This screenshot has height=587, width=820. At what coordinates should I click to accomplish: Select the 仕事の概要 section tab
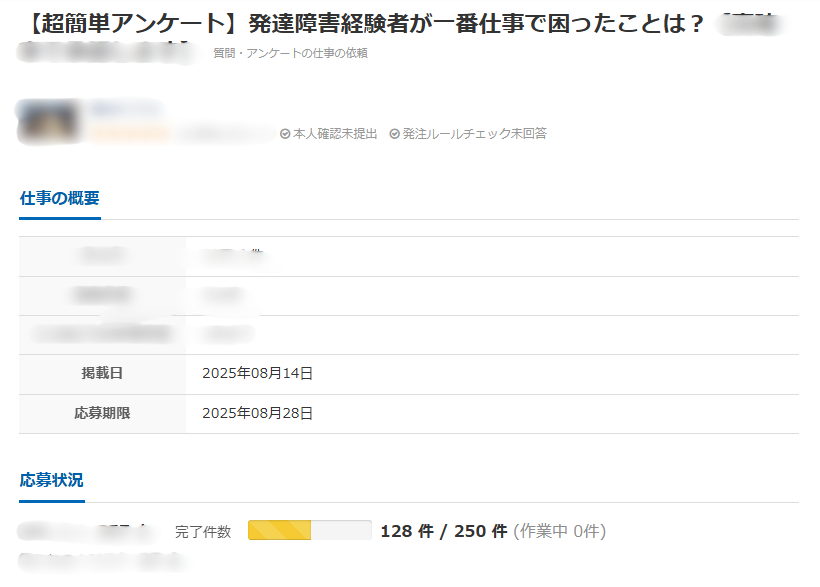(x=60, y=198)
